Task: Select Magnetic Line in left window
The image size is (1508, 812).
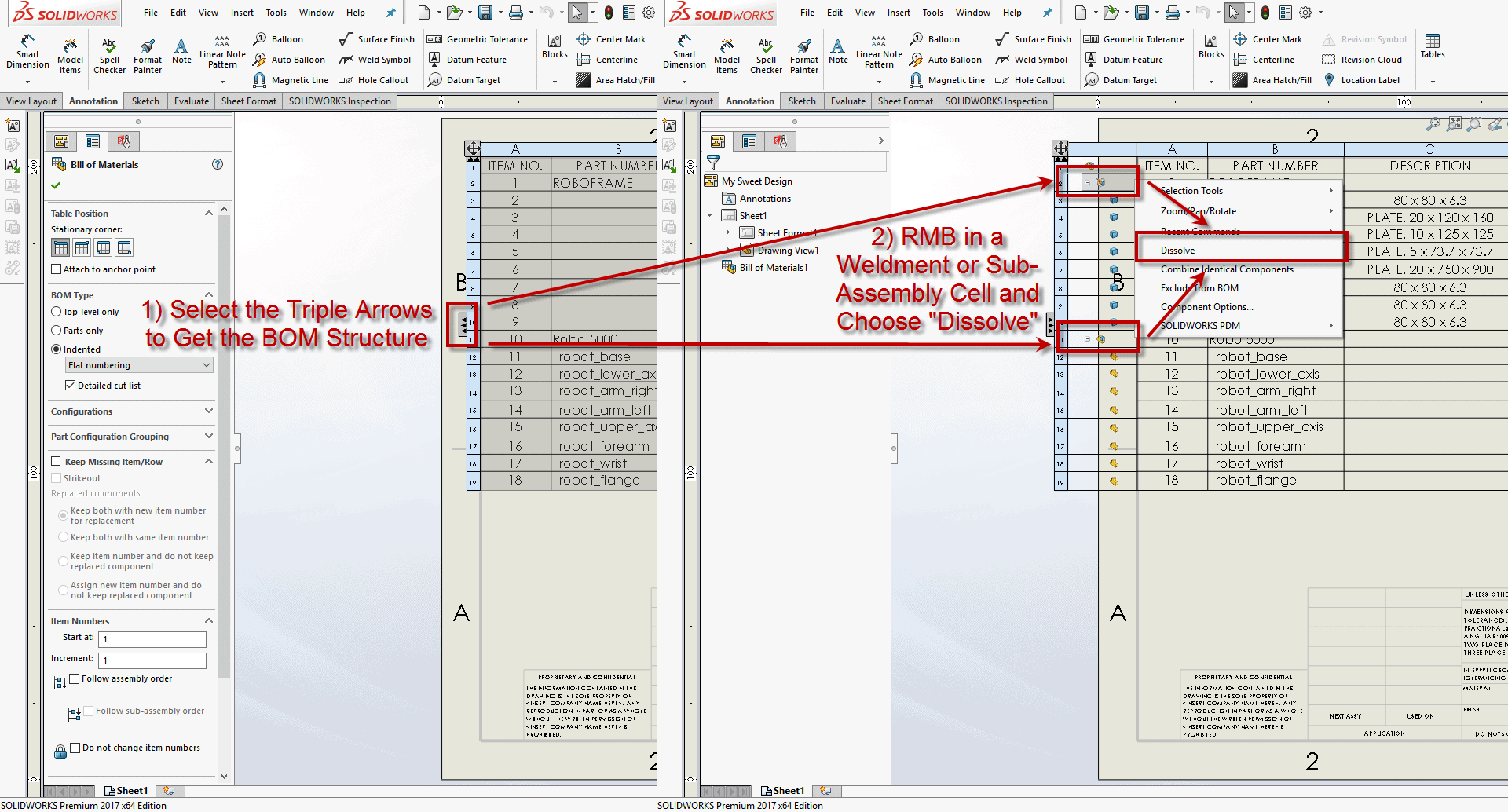Action: (x=291, y=80)
